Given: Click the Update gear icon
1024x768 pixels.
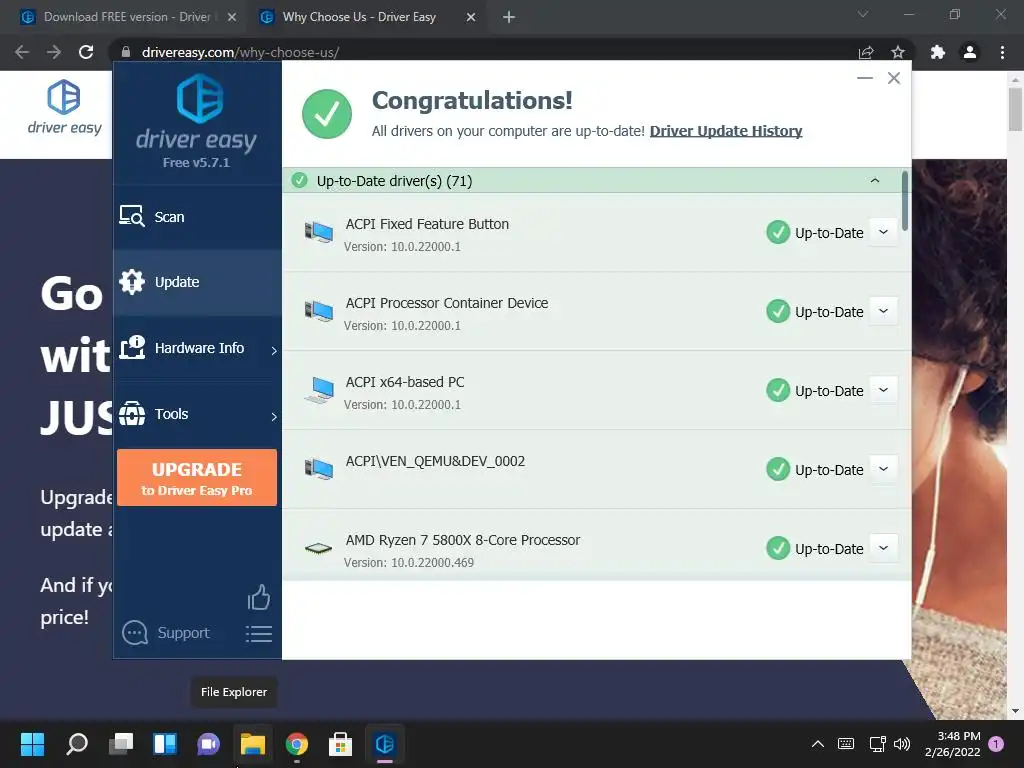Looking at the screenshot, I should click(x=132, y=281).
